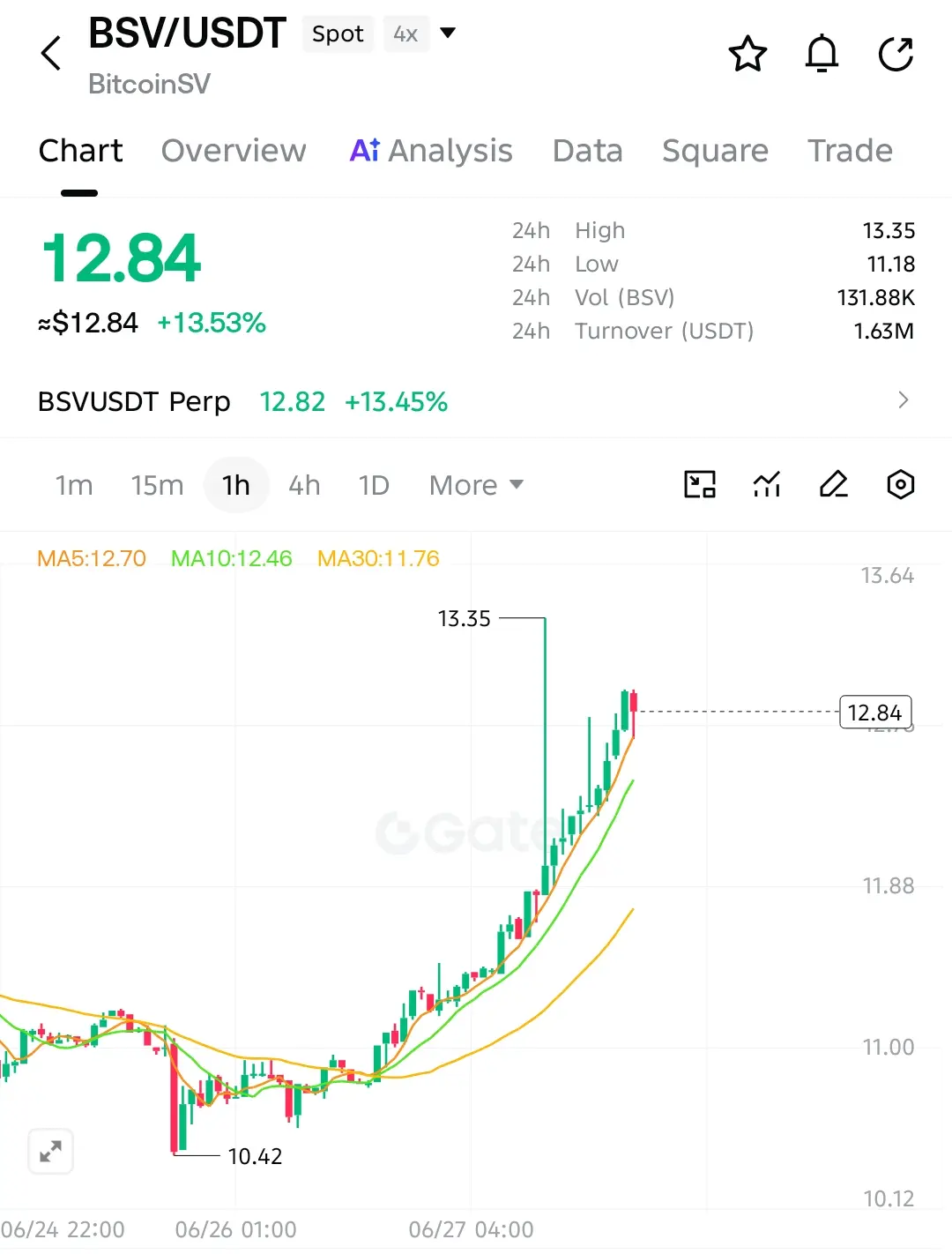Tap the 10.42 low marker label
952x1254 pixels.
click(x=255, y=1156)
